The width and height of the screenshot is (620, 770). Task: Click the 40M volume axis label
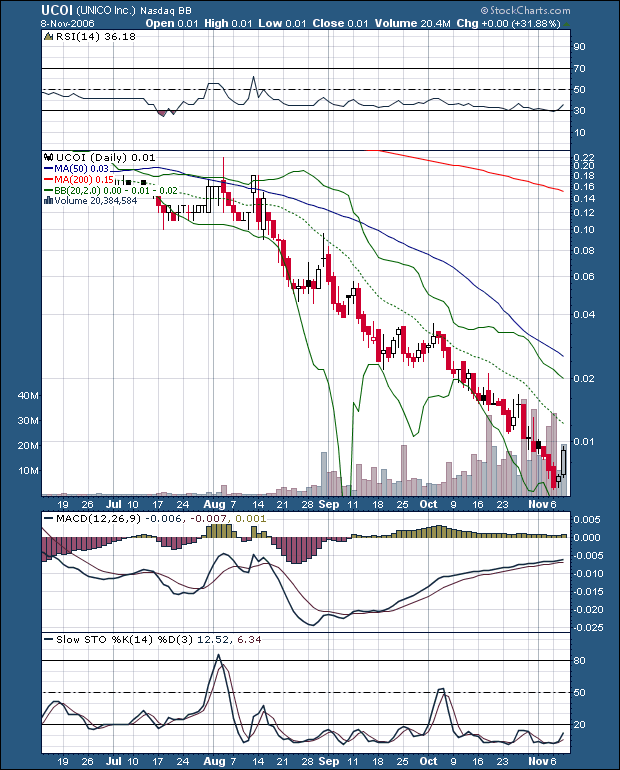click(28, 395)
